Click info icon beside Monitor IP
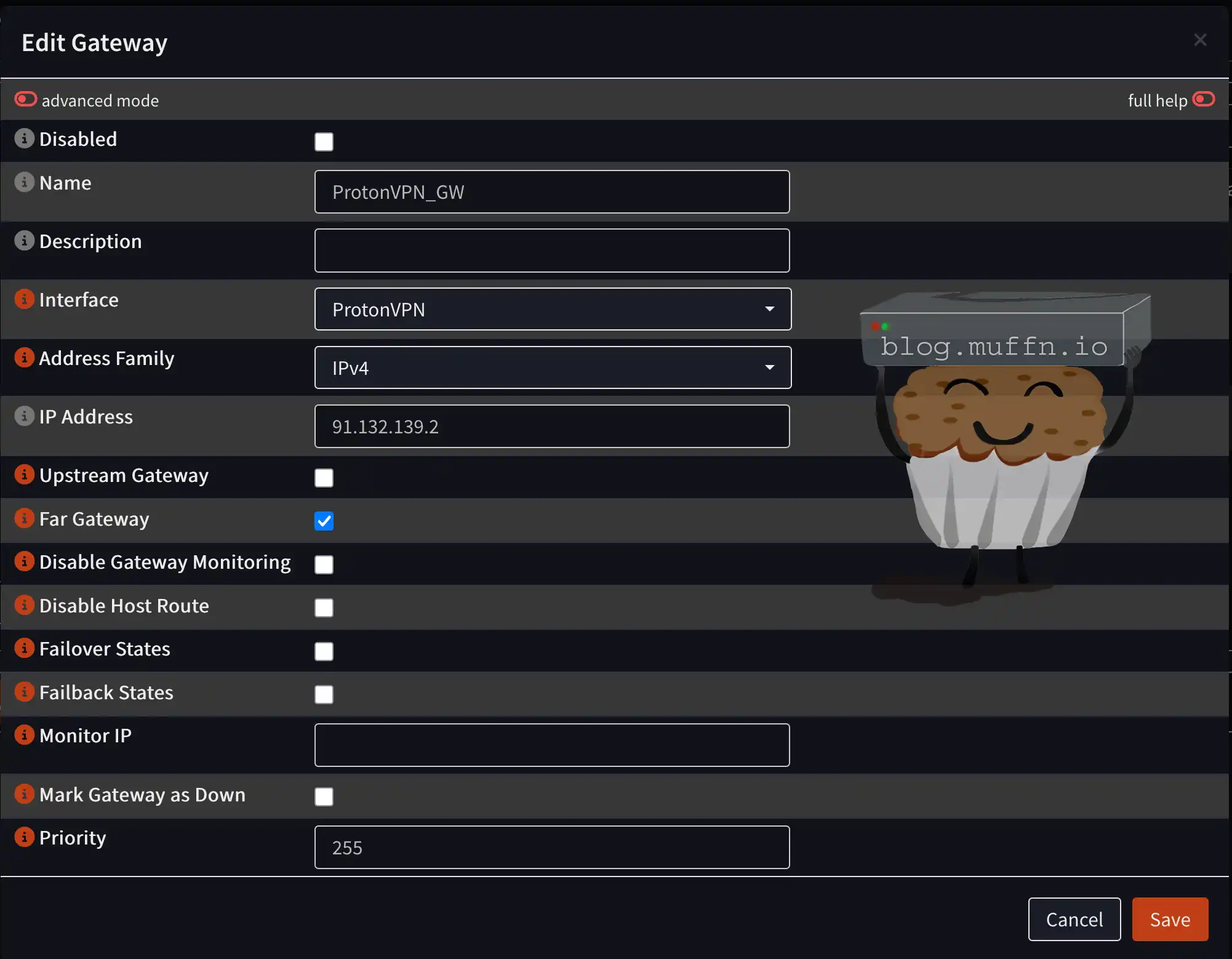 coord(24,735)
